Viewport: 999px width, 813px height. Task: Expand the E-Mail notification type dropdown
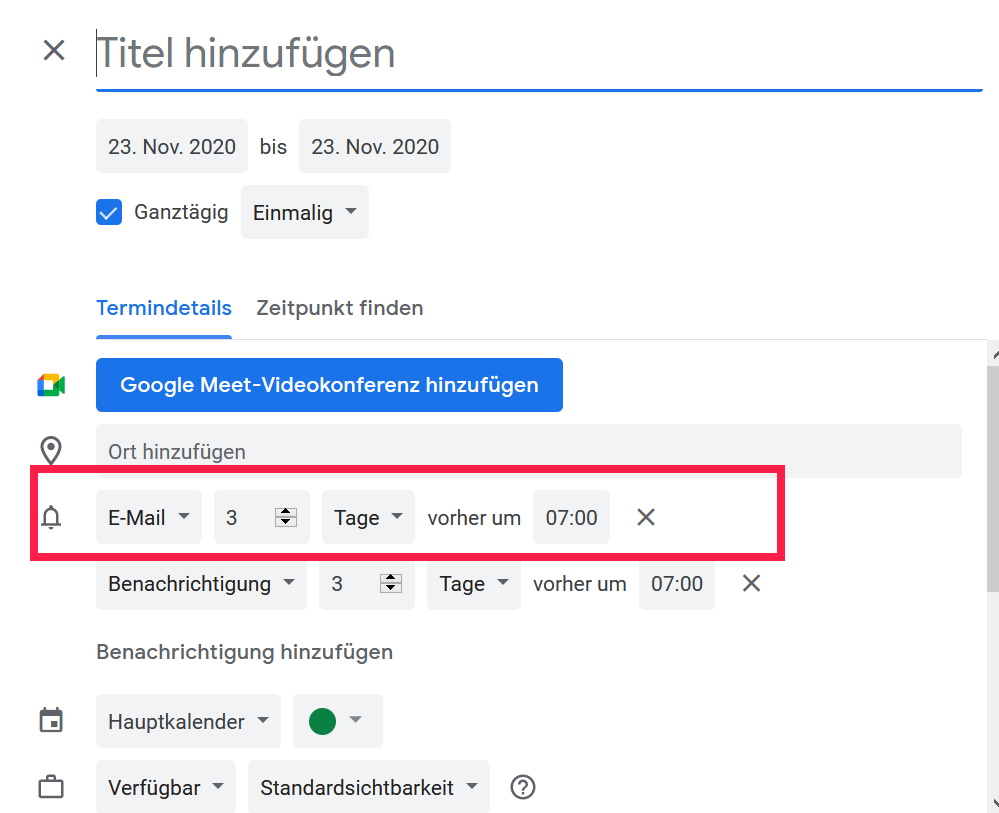pos(149,517)
